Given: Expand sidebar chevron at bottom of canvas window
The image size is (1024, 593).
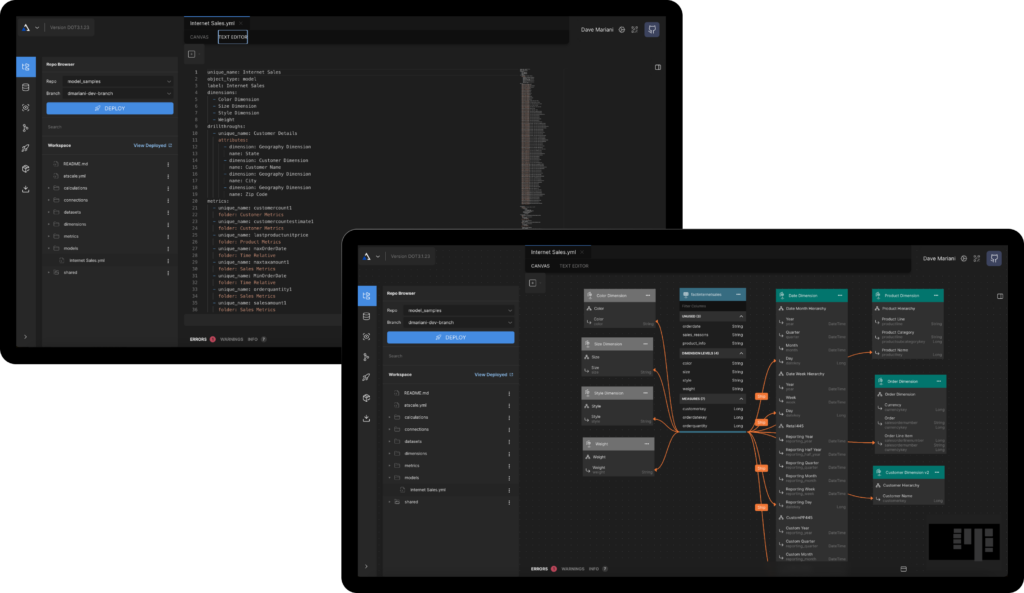Looking at the screenshot, I should pos(366,566).
